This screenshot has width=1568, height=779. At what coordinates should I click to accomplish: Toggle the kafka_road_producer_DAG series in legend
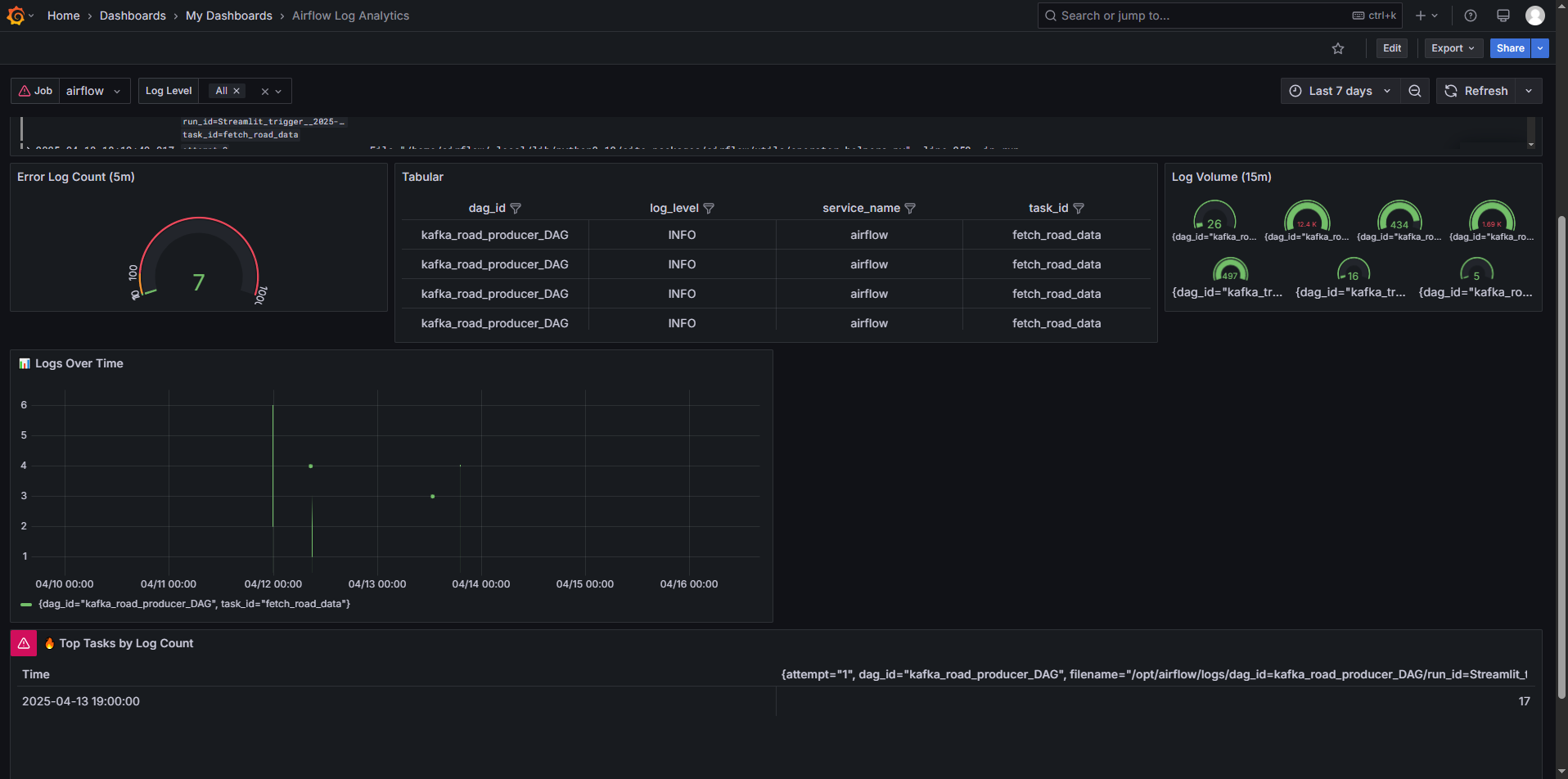pyautogui.click(x=193, y=603)
